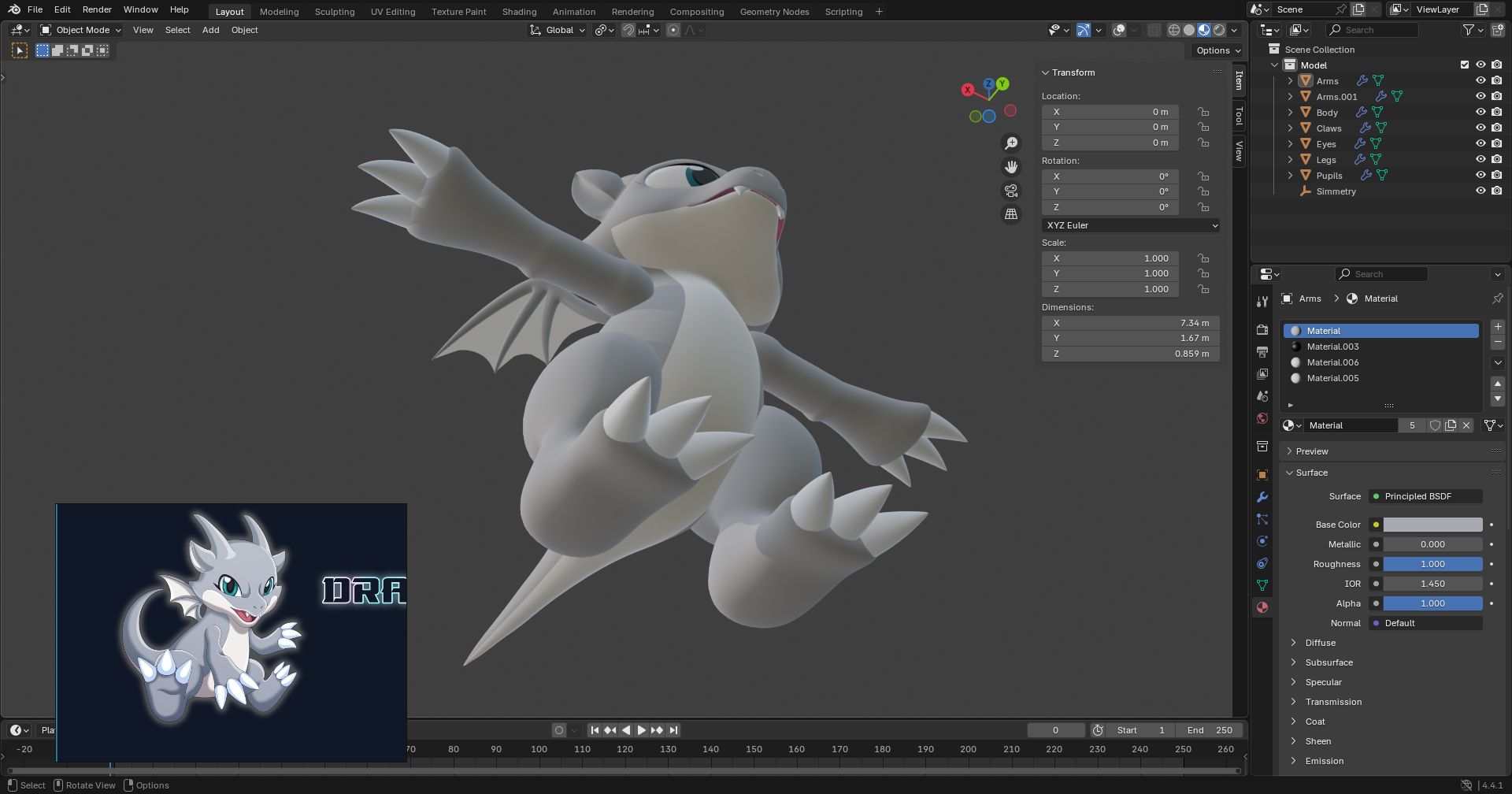Click the hand pan-view gizmo
The width and height of the screenshot is (1512, 794).
point(1011,167)
